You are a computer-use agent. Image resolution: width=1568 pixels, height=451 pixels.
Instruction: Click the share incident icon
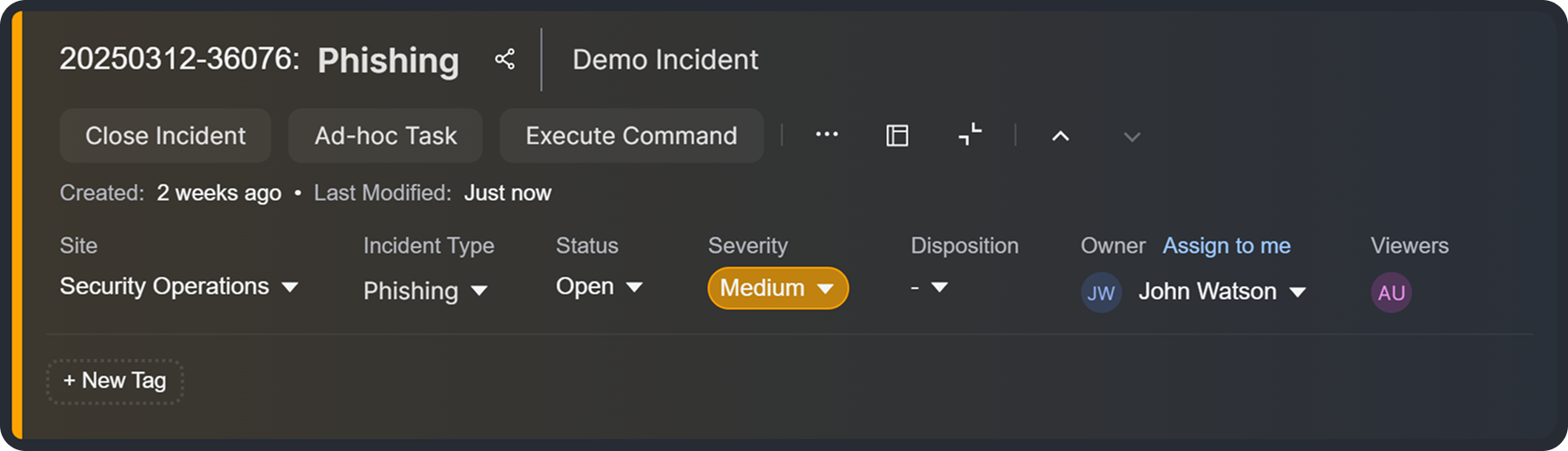(505, 60)
